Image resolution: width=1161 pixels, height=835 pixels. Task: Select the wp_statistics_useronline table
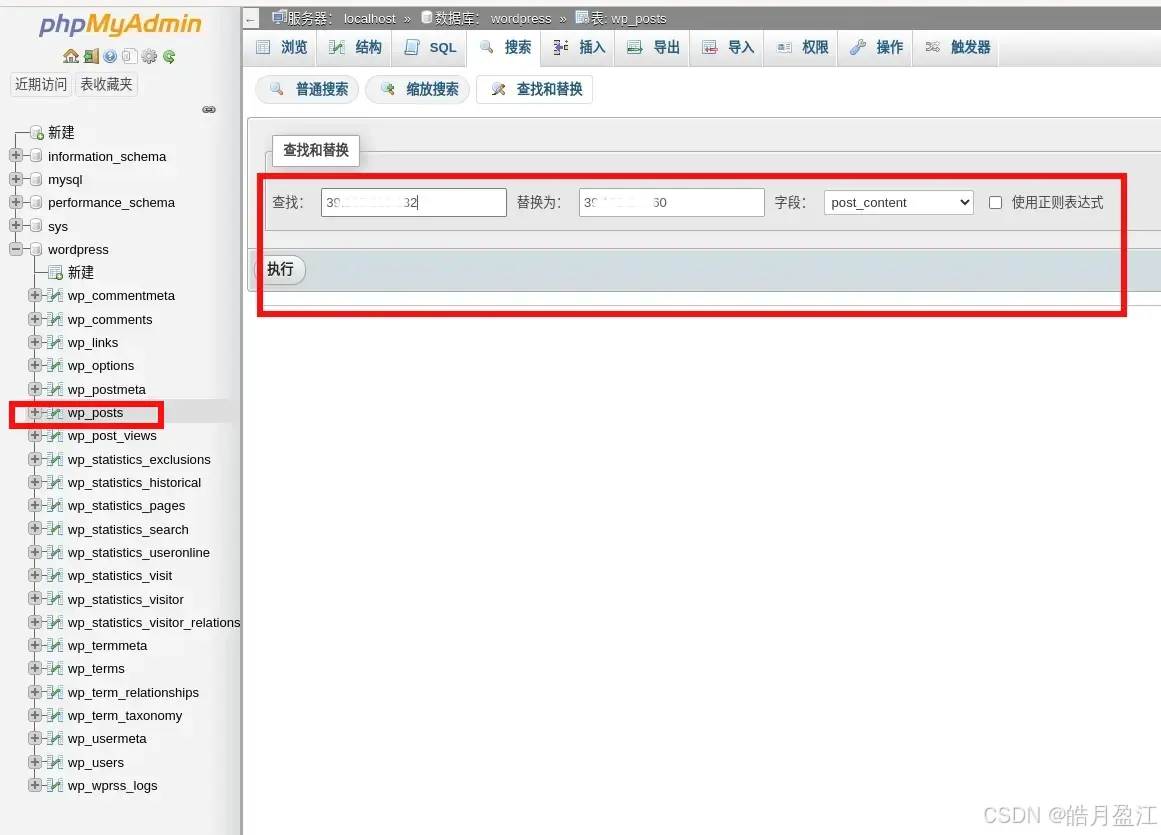(138, 552)
